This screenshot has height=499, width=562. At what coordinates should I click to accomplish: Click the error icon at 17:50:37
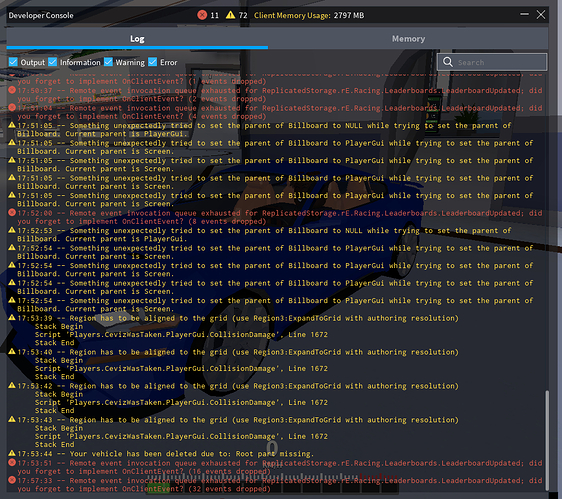(12, 90)
